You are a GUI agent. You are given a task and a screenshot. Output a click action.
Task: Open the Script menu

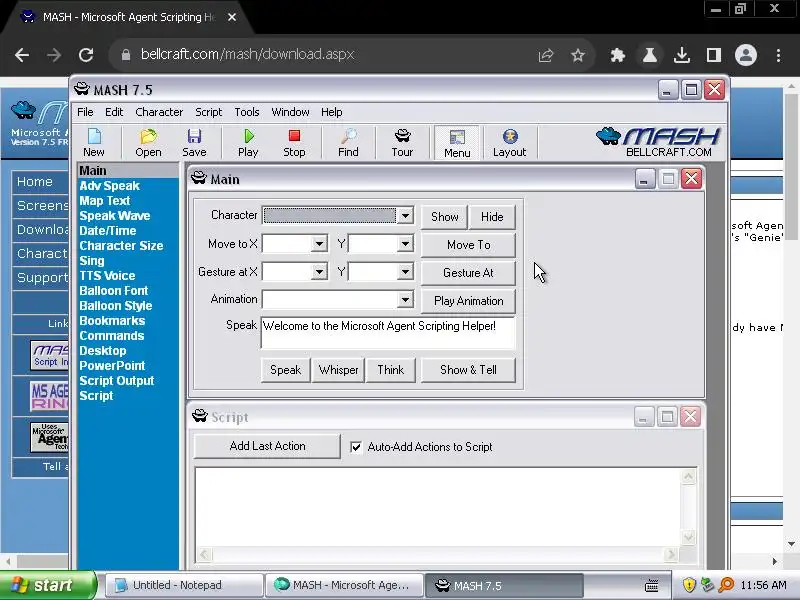[208, 112]
